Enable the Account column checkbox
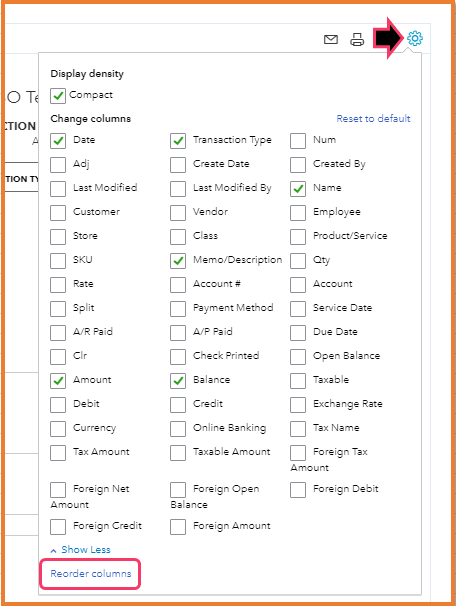Image resolution: width=456 pixels, height=606 pixels. click(298, 284)
